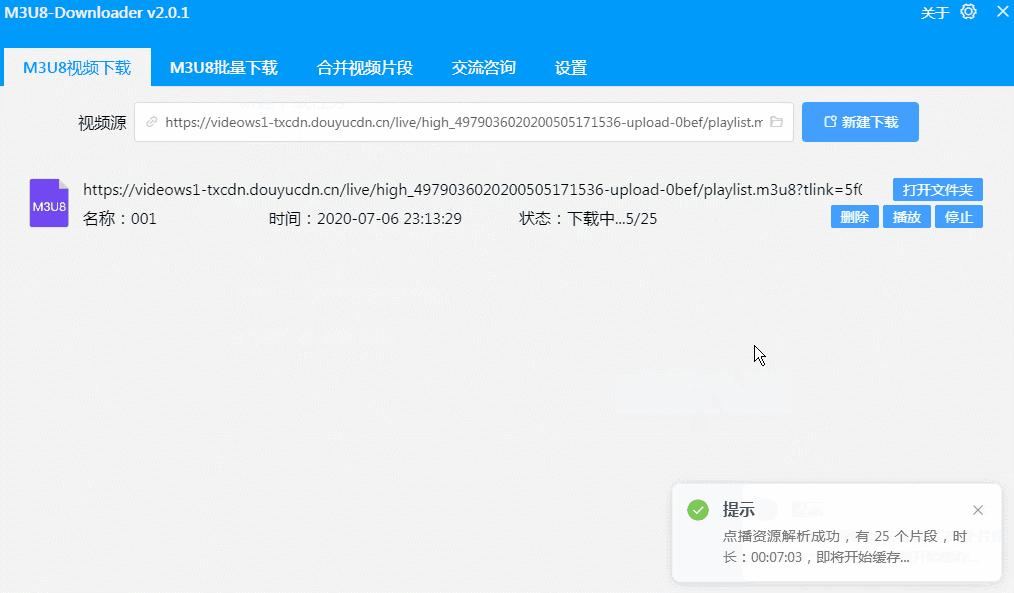Click the M3U8-Downloader v2.0.1 title text
Screen dimensions: 1014x593
[x=97, y=12]
